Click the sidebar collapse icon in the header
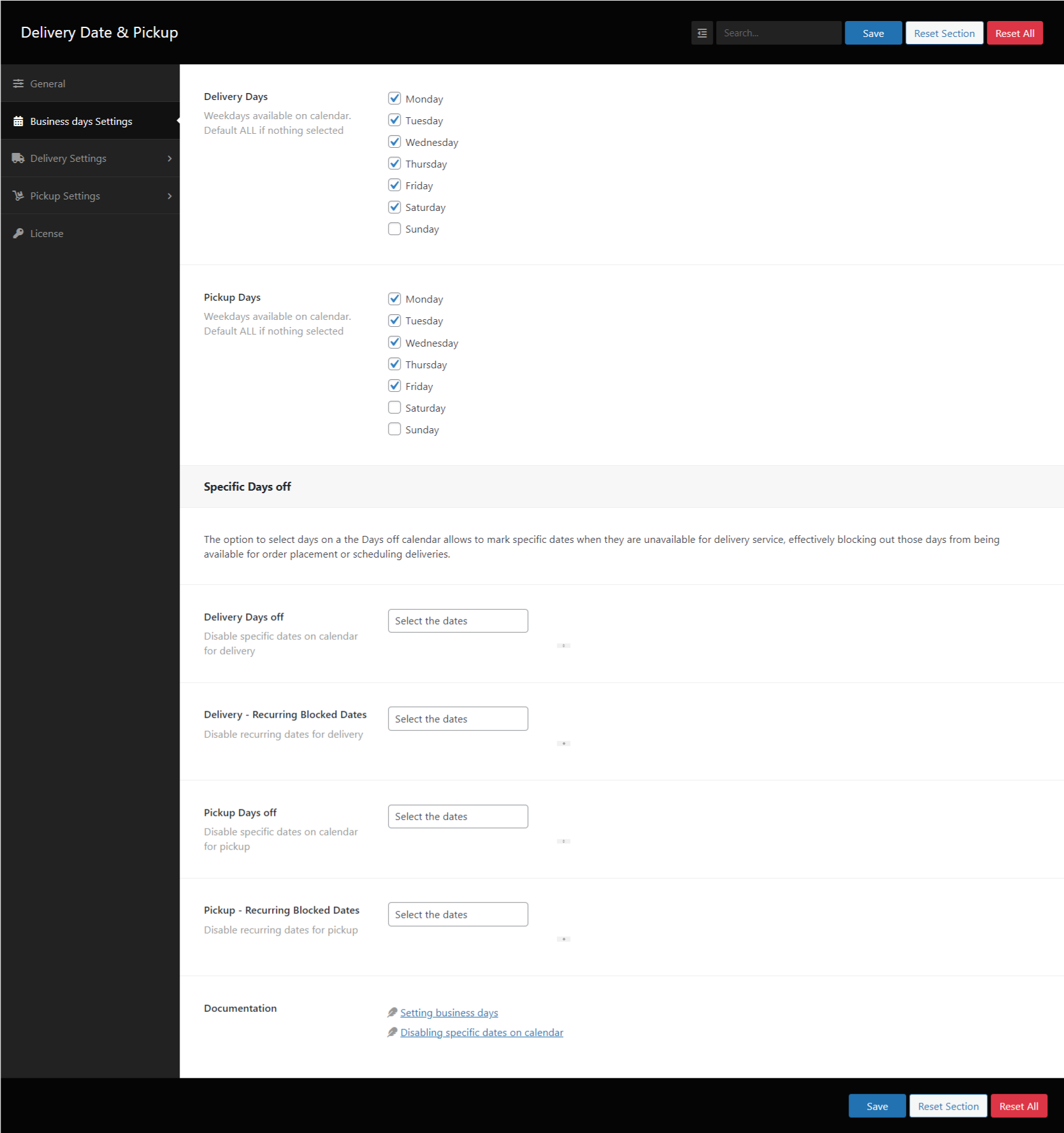This screenshot has height=1133, width=1064. coord(701,32)
